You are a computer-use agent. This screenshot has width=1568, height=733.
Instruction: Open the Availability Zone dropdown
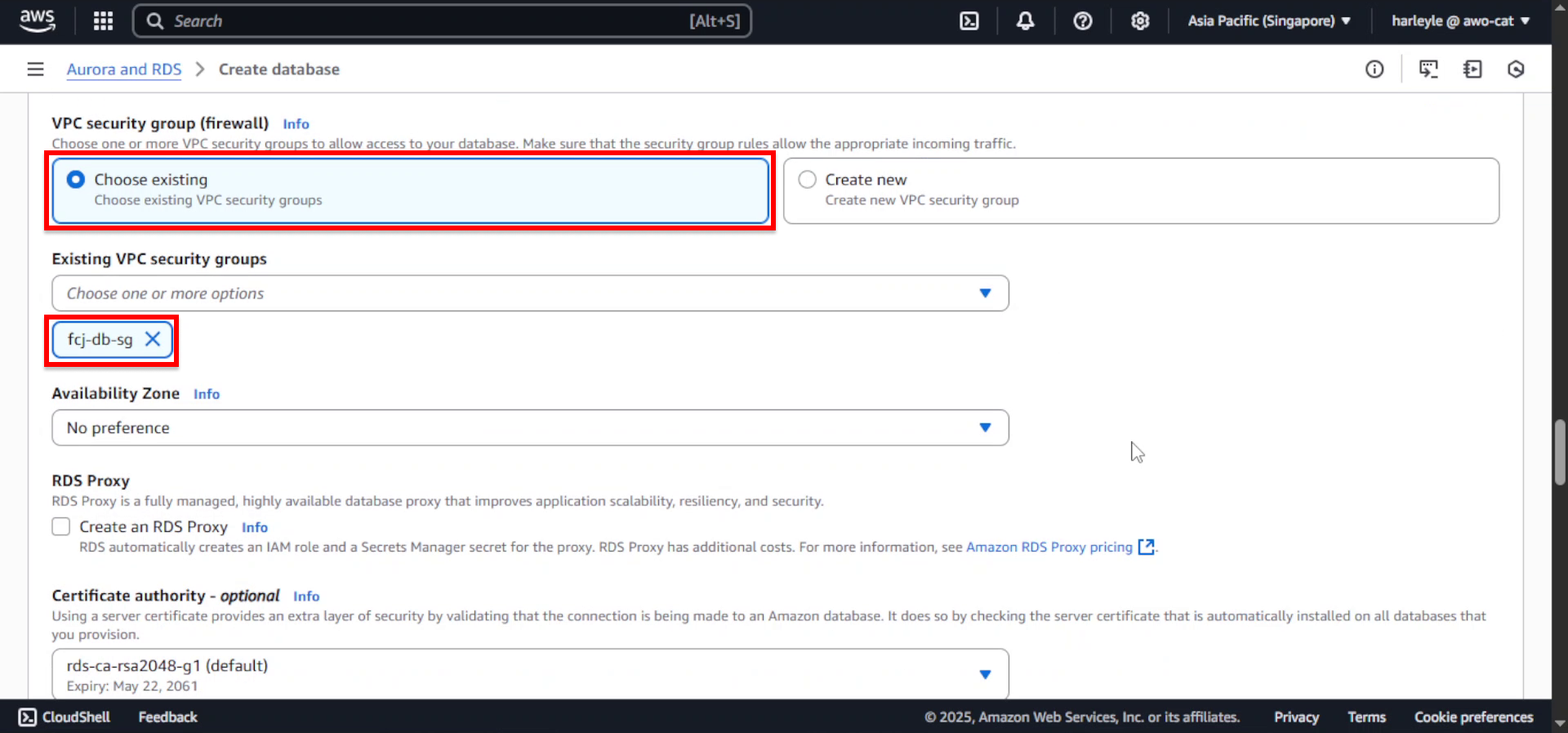[530, 427]
